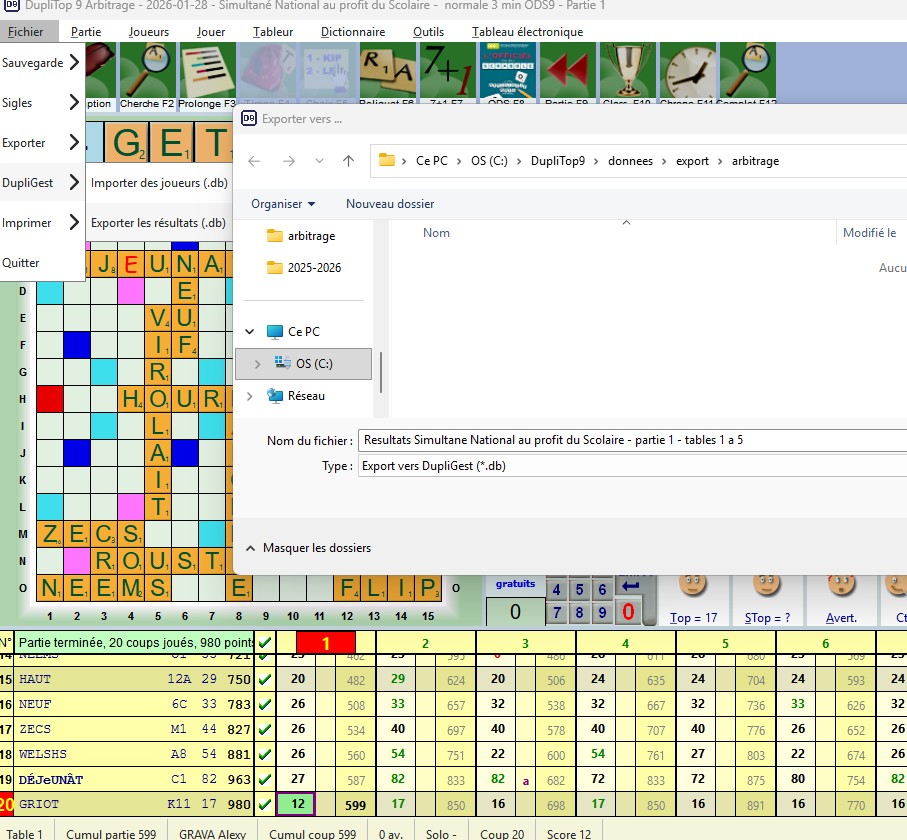The height and width of the screenshot is (840, 907).
Task: Open the Organiser dropdown in the dialog
Action: point(283,204)
